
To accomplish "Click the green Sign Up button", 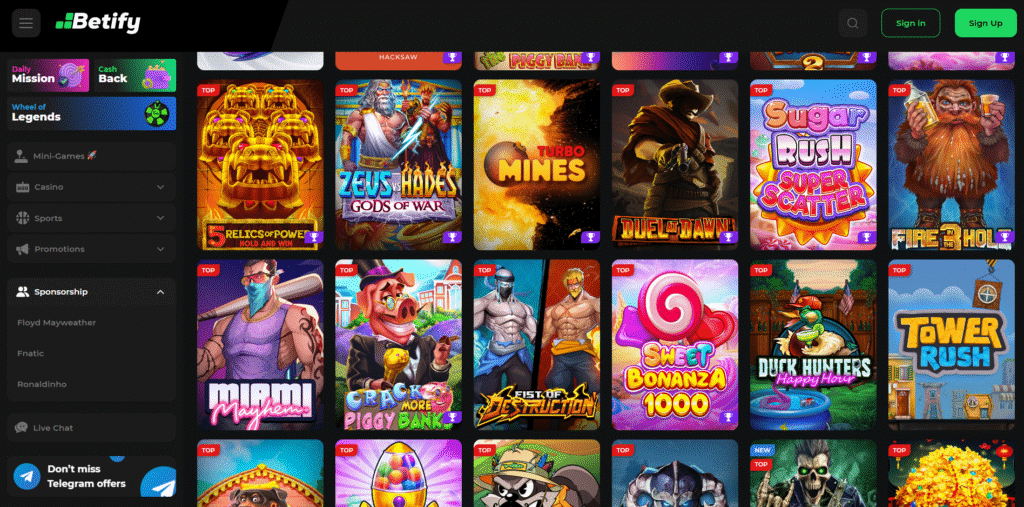I will tap(985, 23).
